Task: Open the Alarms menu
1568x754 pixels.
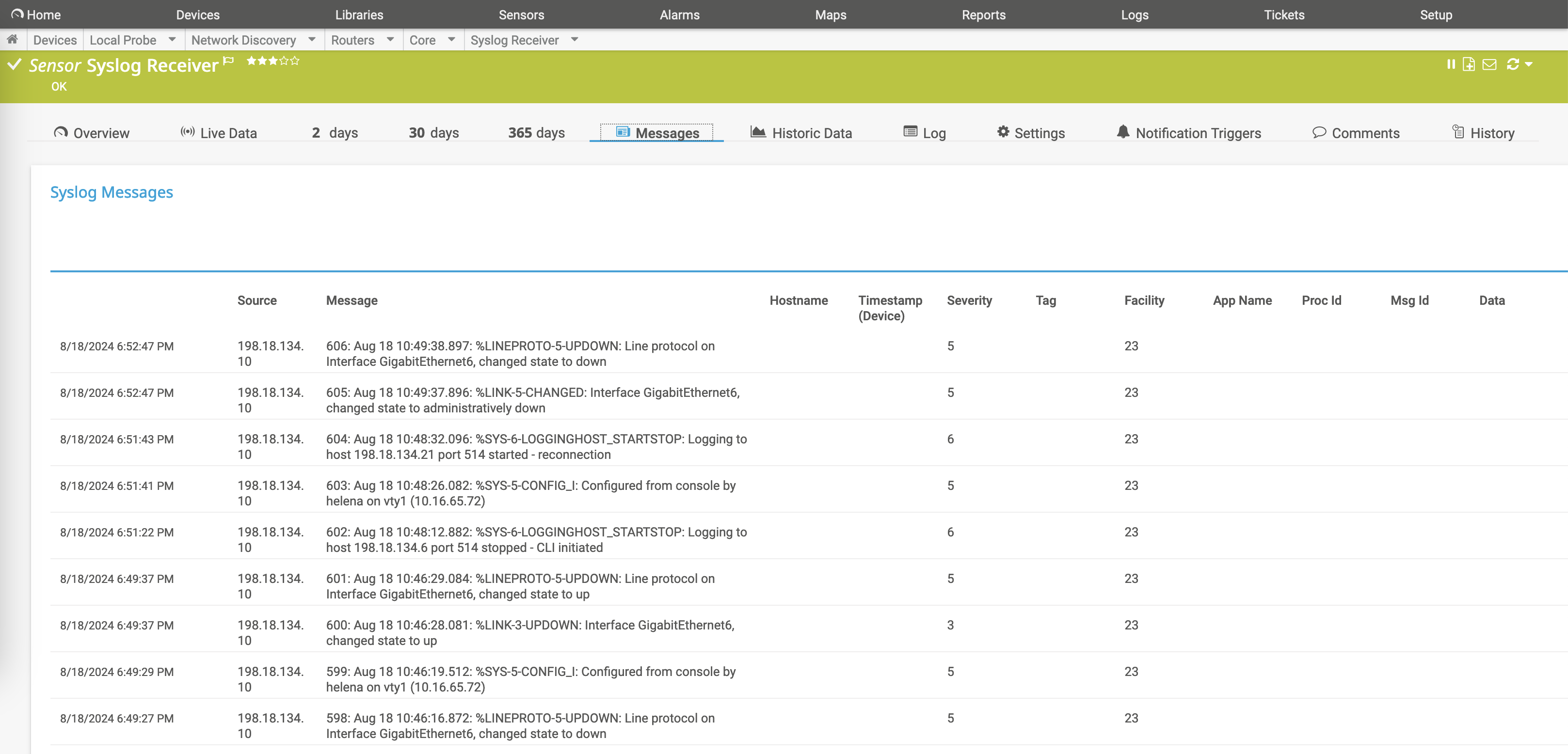Action: (679, 15)
